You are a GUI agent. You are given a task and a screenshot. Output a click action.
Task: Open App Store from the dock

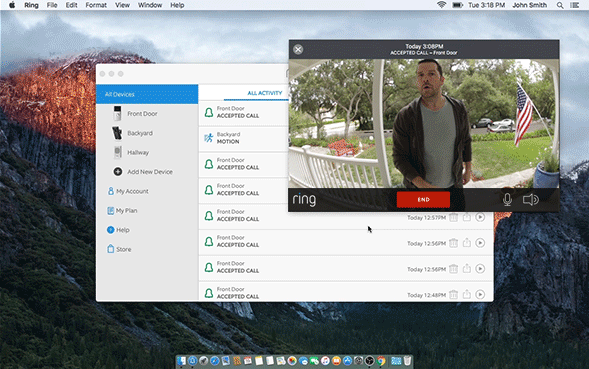coord(347,361)
